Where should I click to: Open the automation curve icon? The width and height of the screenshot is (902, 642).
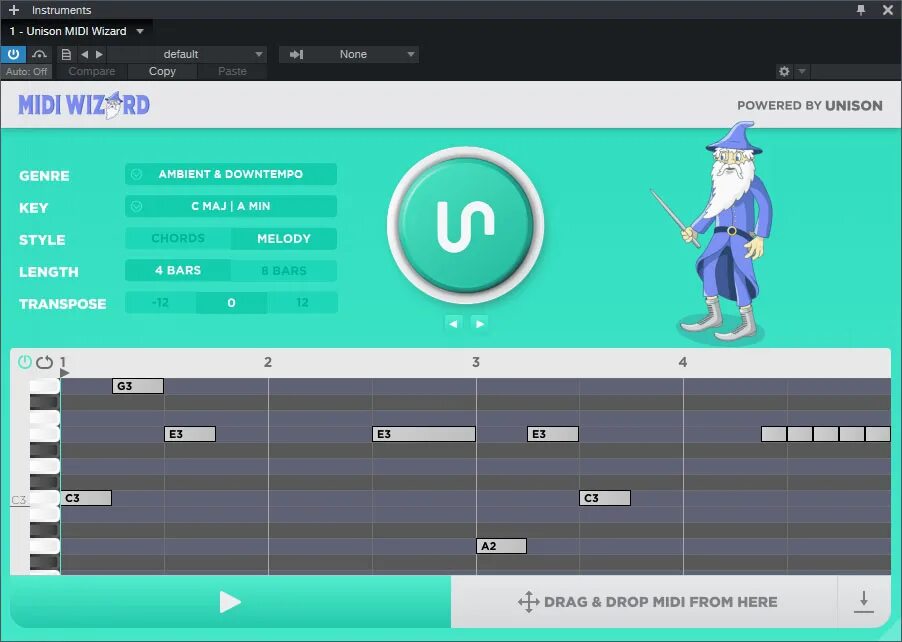click(39, 54)
